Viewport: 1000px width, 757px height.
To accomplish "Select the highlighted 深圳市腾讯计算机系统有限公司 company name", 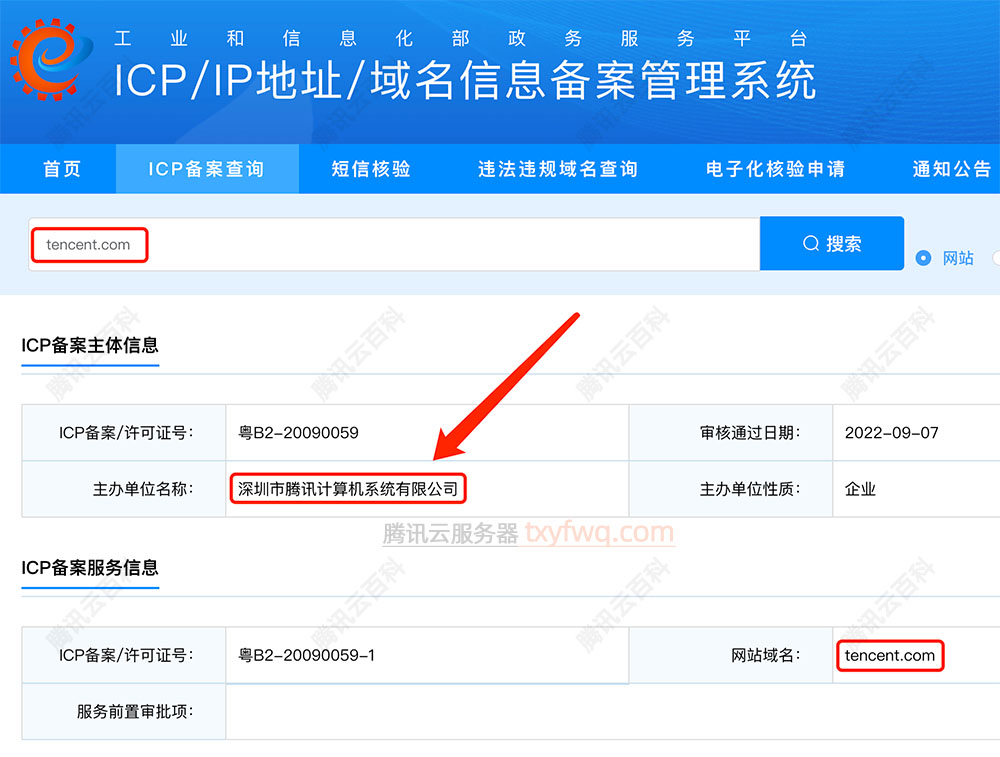I will [347, 488].
